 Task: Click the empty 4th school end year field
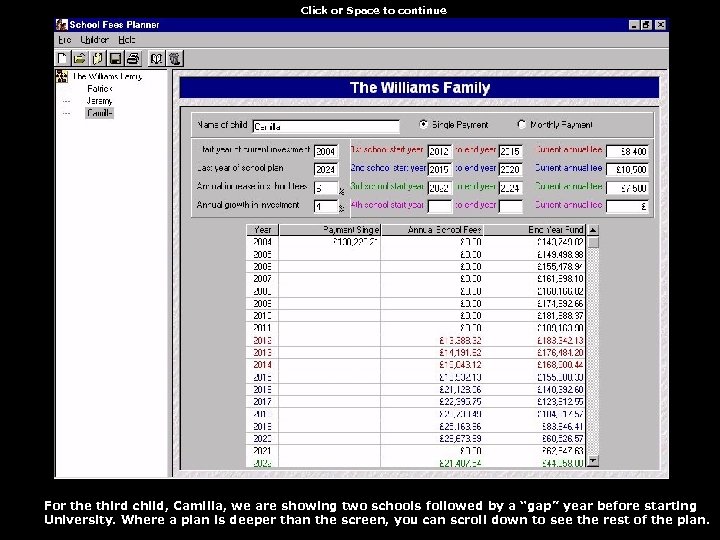point(510,206)
